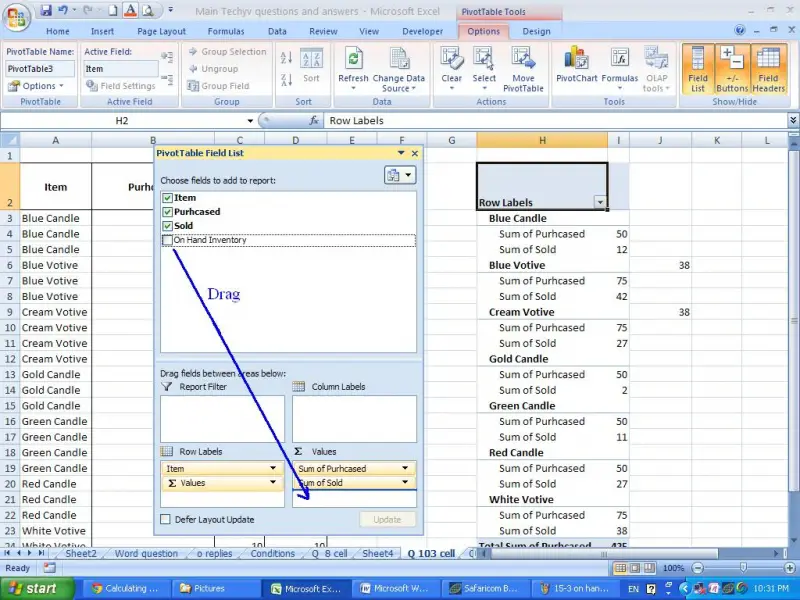Click the macro record status bar icon
The image size is (800, 600).
(x=49, y=567)
